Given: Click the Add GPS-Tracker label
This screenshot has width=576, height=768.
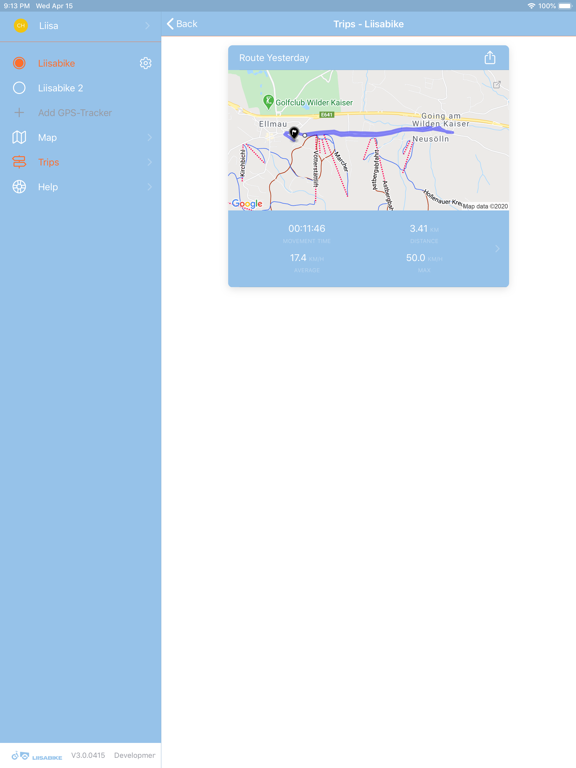Looking at the screenshot, I should pyautogui.click(x=75, y=113).
